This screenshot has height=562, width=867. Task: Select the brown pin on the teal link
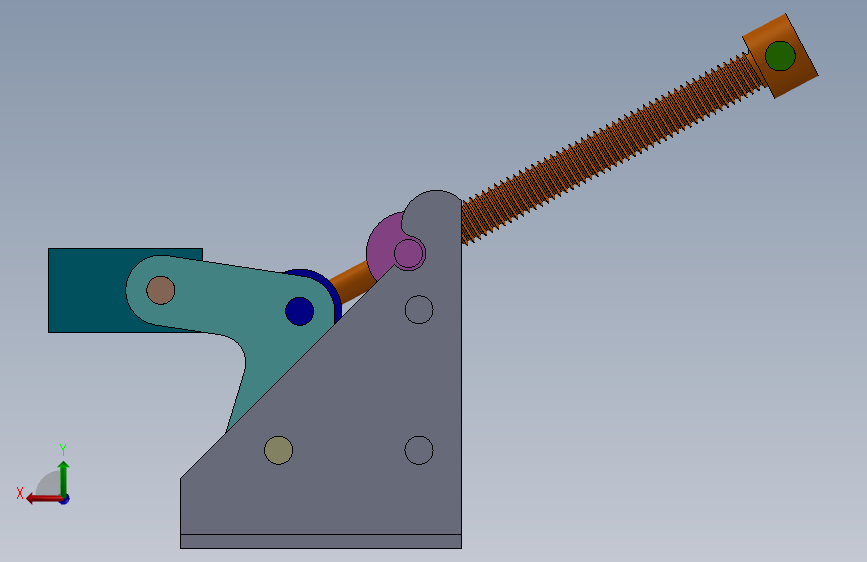click(161, 290)
